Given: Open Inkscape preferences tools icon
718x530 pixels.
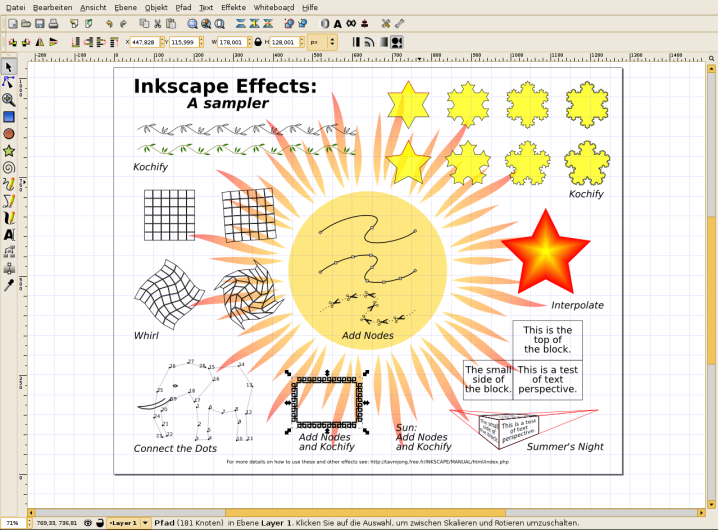Looking at the screenshot, I should pyautogui.click(x=386, y=24).
